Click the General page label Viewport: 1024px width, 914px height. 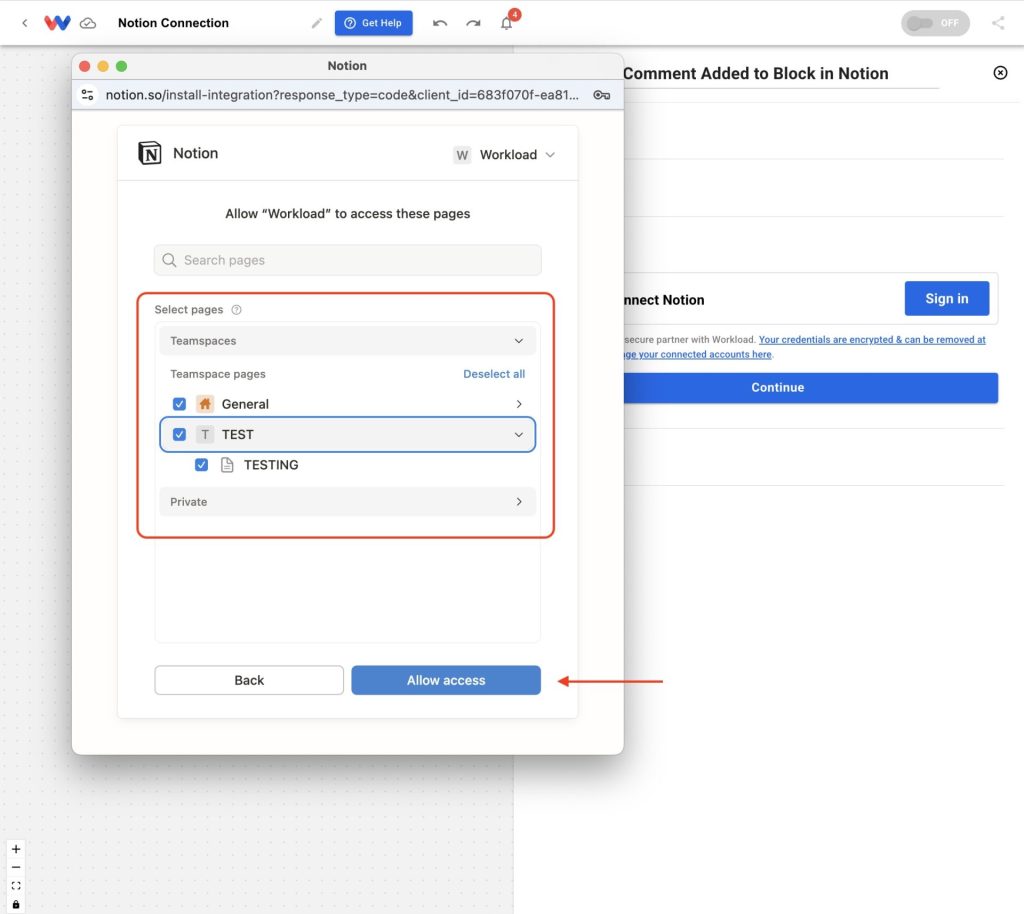245,404
